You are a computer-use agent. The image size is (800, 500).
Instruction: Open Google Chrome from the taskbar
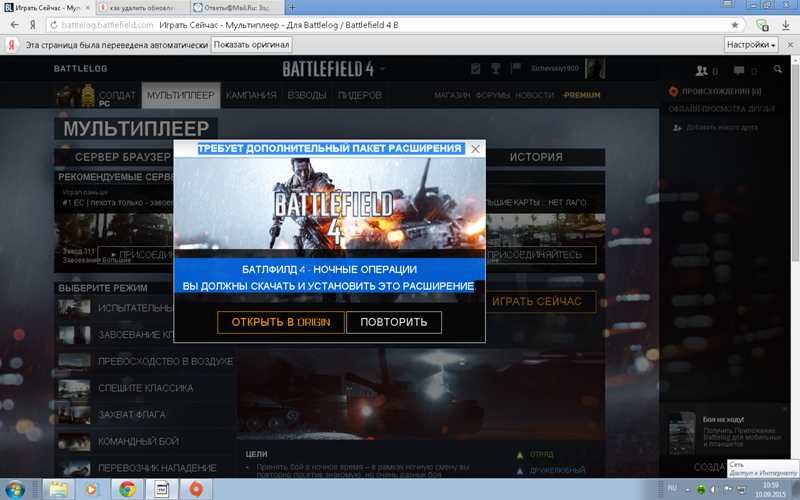[x=127, y=490]
